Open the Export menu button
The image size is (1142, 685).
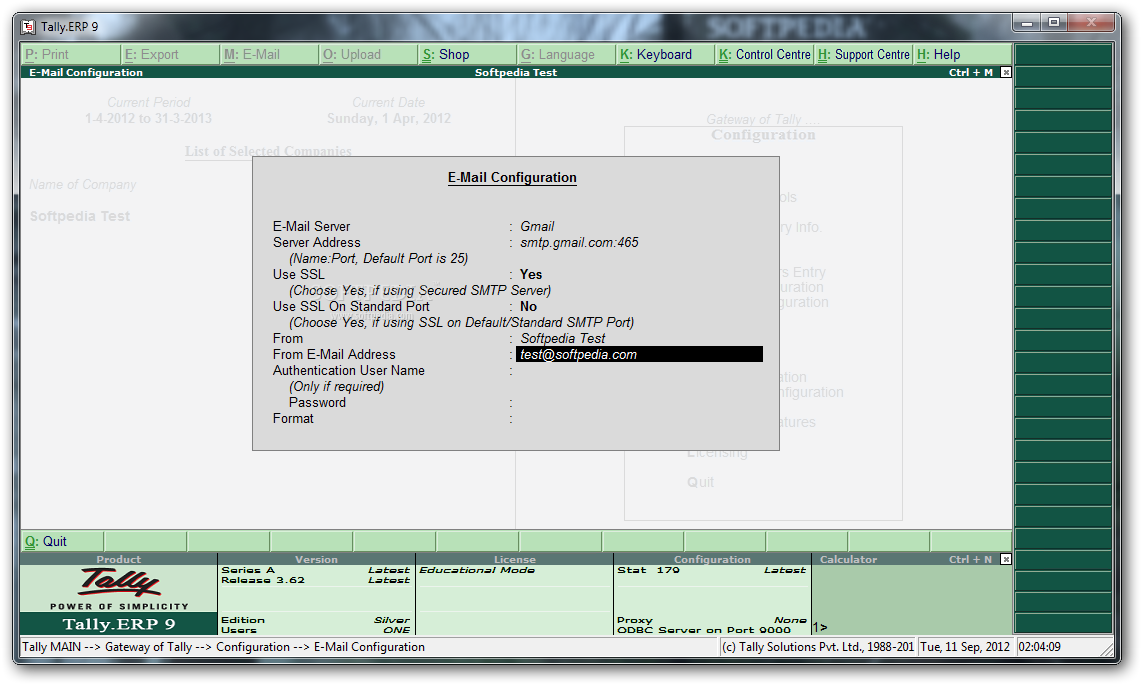170,55
